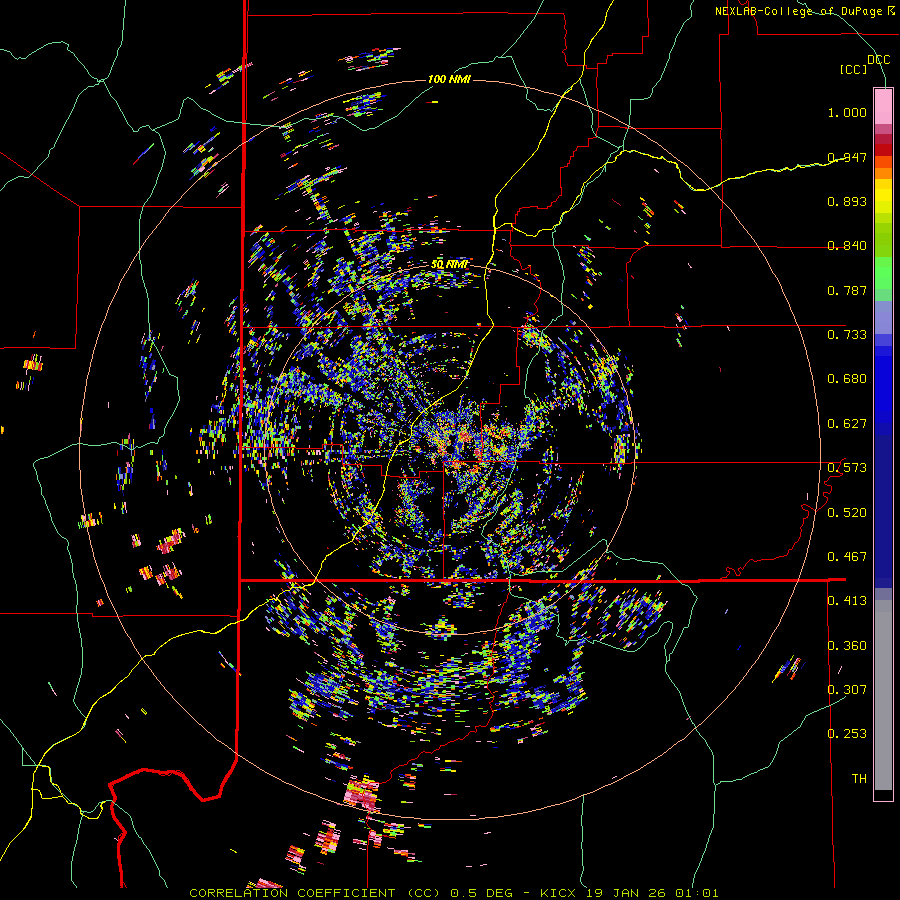Click the "0.307" legend value

click(x=847, y=690)
